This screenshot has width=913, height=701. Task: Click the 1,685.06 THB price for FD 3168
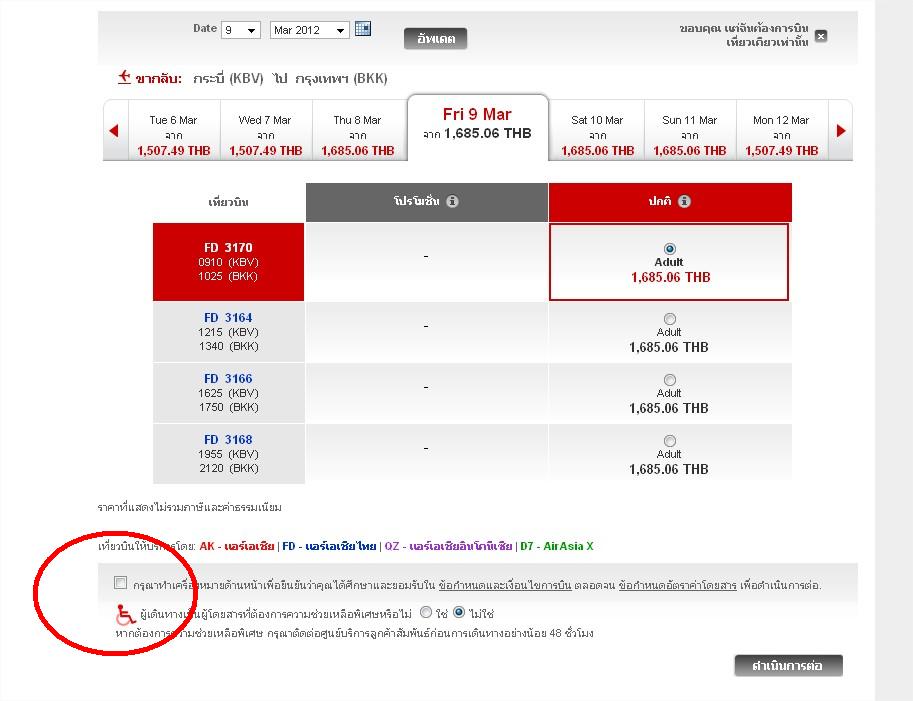(x=668, y=469)
